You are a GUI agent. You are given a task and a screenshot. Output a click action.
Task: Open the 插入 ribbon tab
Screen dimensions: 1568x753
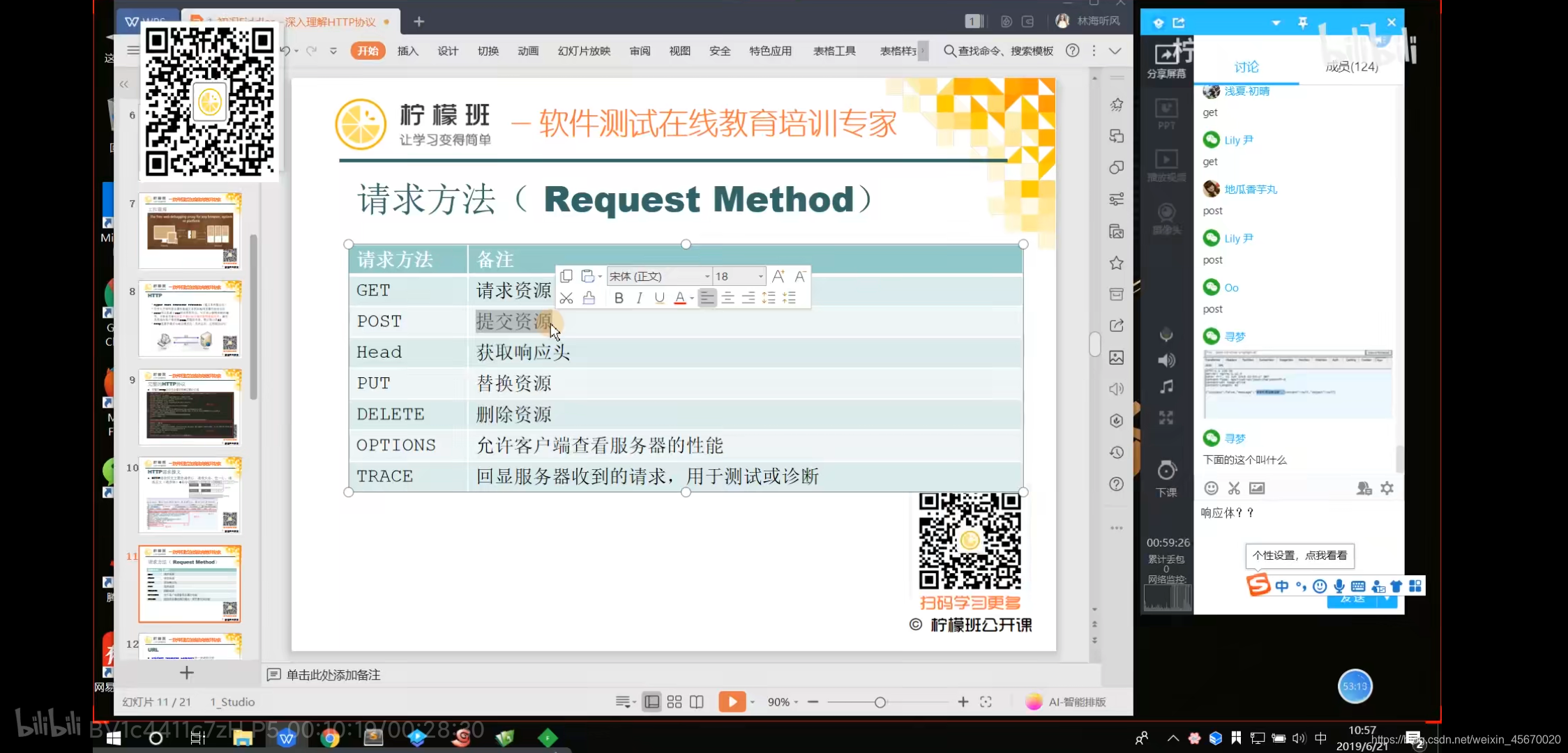pos(407,51)
